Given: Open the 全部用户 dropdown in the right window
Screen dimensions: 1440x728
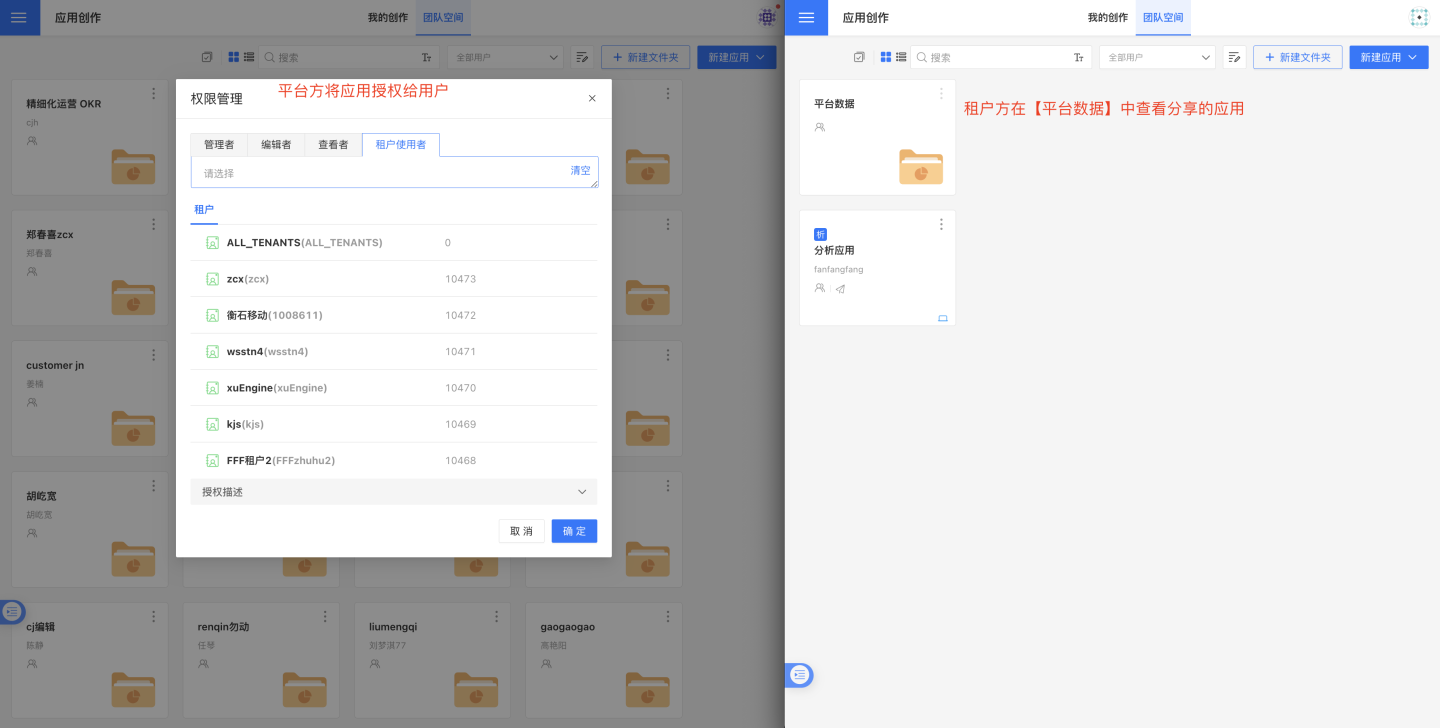Looking at the screenshot, I should click(x=1157, y=57).
